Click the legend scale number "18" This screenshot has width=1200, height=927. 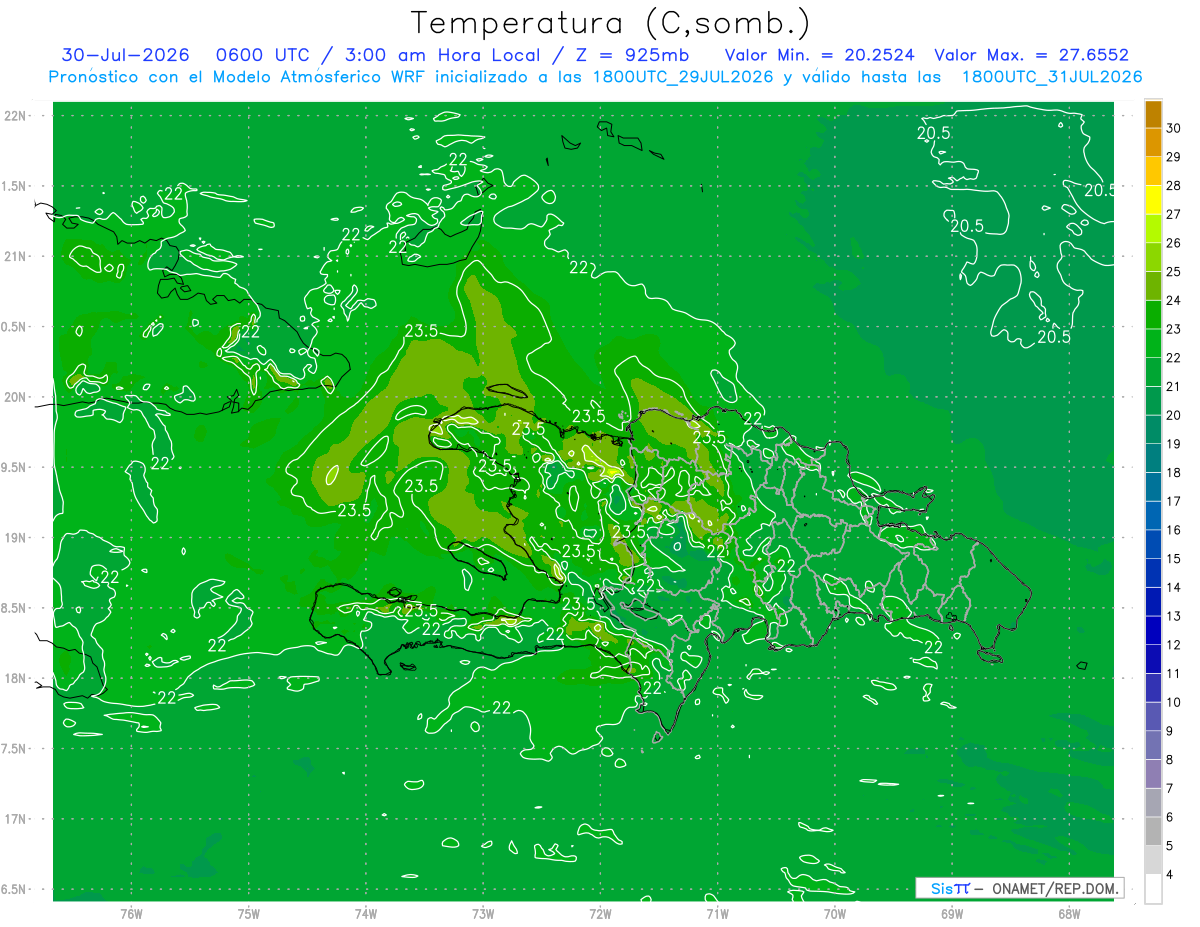[x=1174, y=473]
